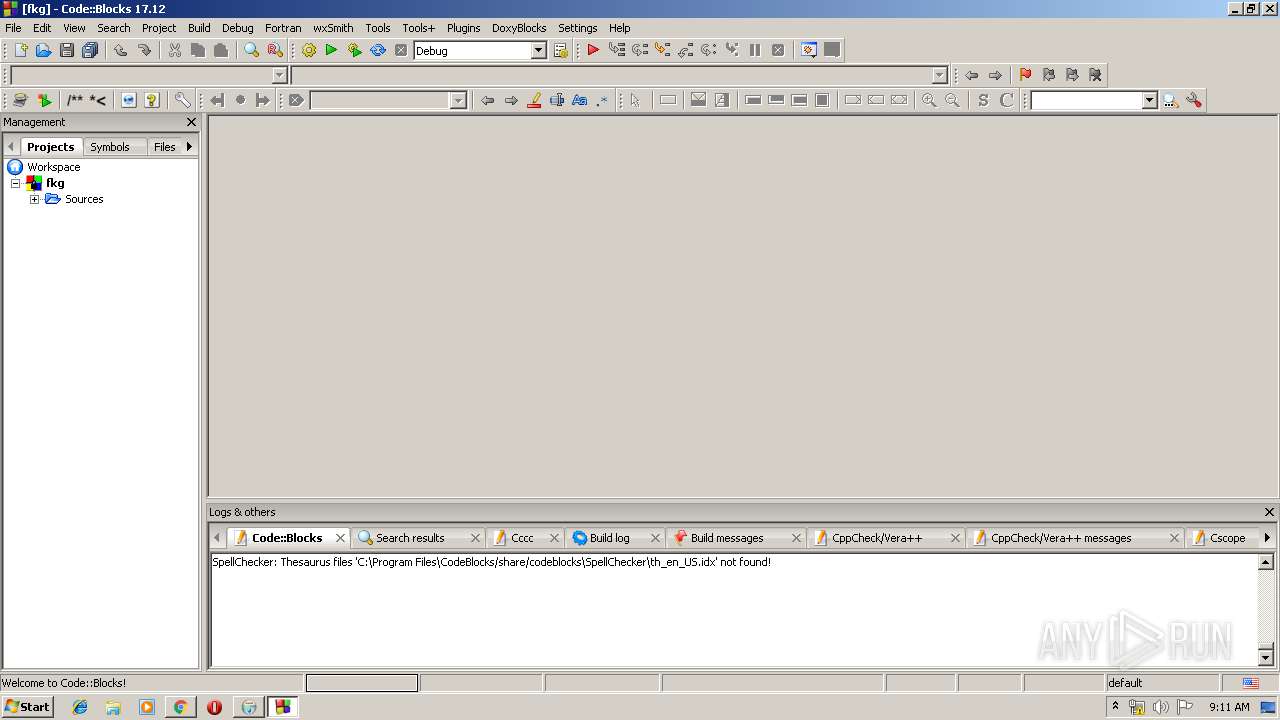Open the File menu
Image resolution: width=1280 pixels, height=720 pixels.
[13, 28]
